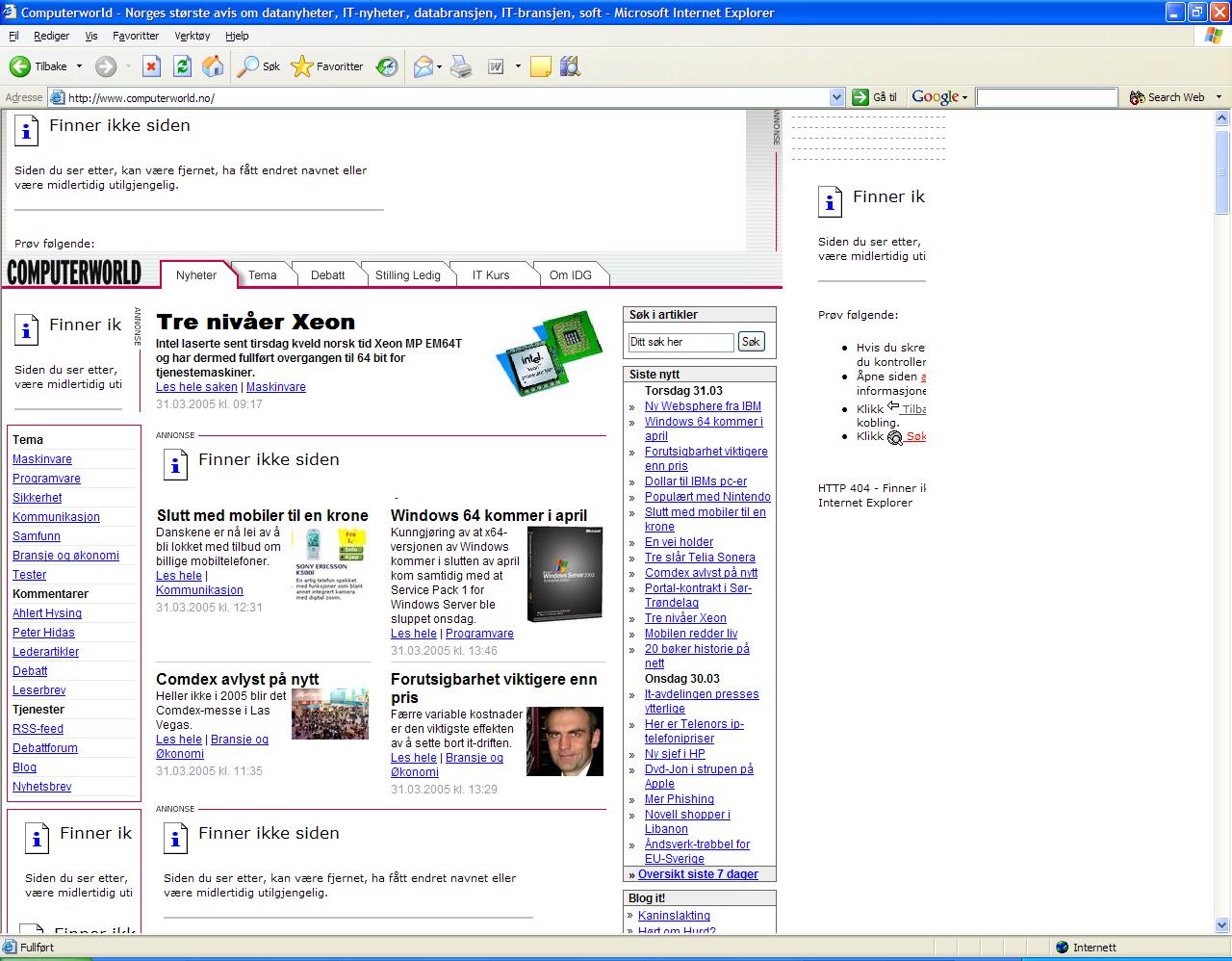Viewport: 1232px width, 961px height.
Task: Open the Kaninslakting blog link
Action: (674, 916)
